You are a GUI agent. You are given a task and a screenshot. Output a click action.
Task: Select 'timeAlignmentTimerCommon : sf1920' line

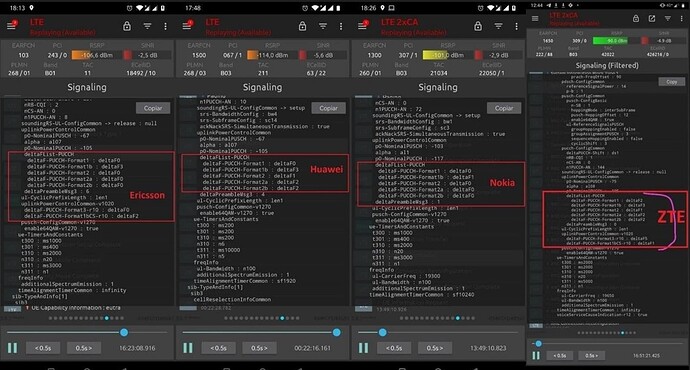coord(245,281)
